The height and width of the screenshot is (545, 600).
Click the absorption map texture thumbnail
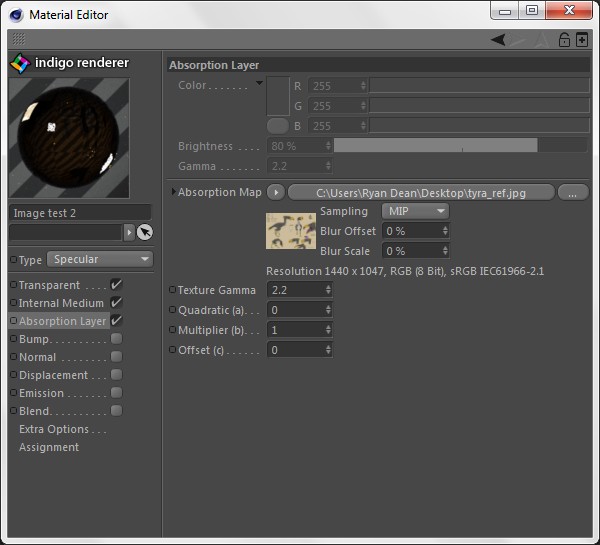(290, 231)
